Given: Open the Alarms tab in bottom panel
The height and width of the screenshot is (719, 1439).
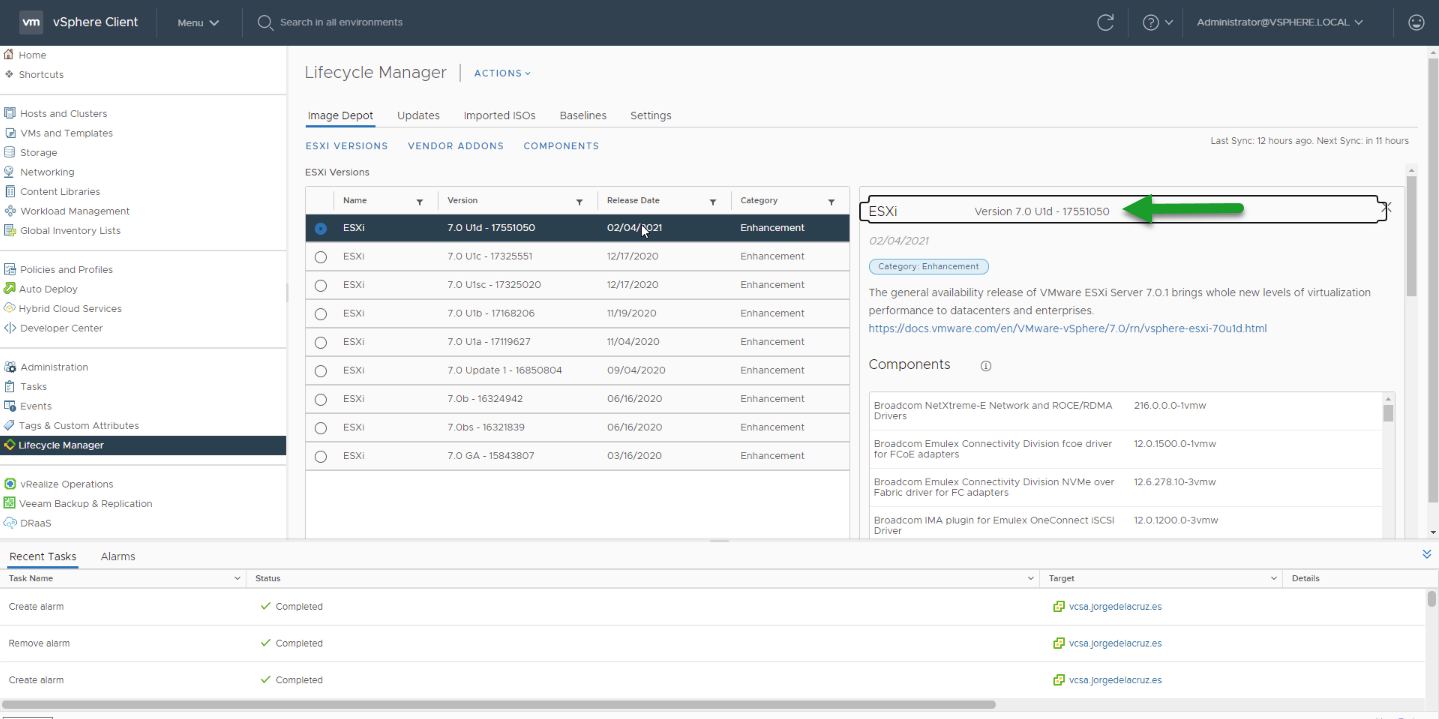Looking at the screenshot, I should tap(118, 556).
